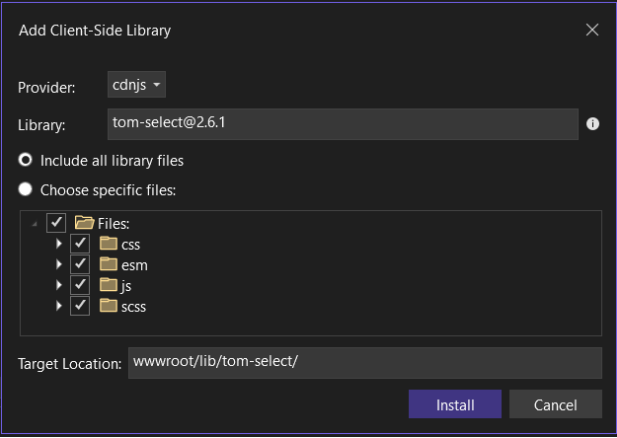
Task: Click the Install button
Action: pos(455,404)
